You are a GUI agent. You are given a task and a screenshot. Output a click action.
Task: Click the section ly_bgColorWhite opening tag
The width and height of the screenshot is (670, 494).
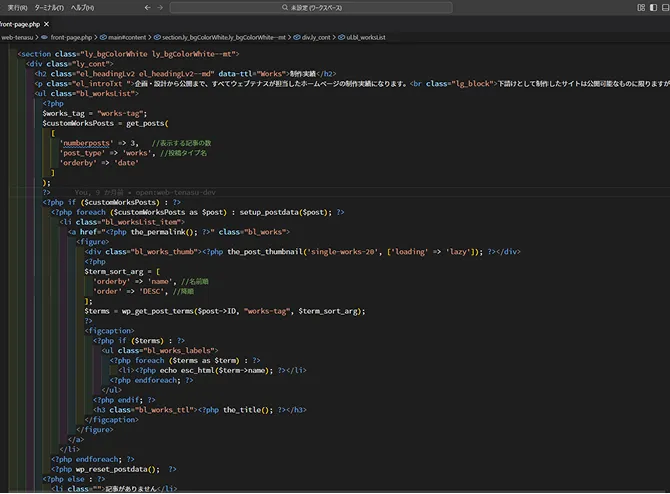[128, 54]
